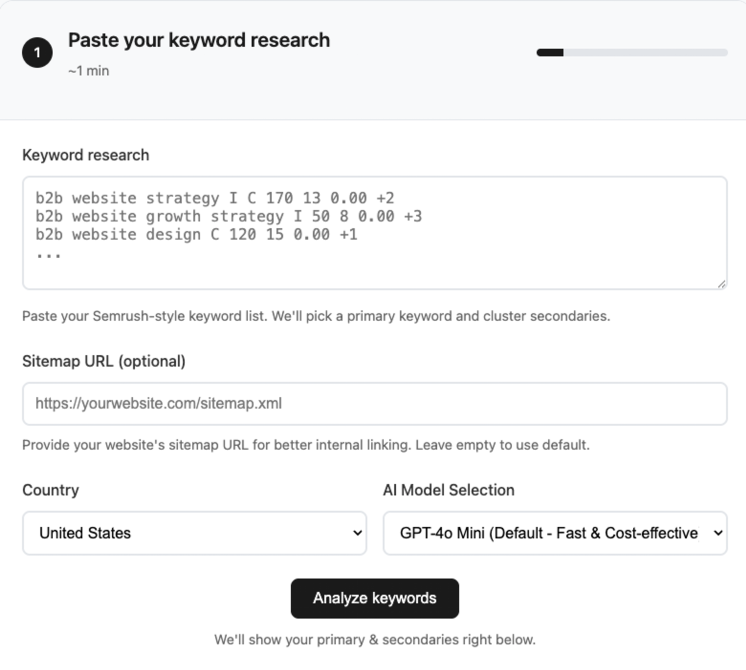
Task: Click the "Sitemap URL (optional)" label
Action: coord(104,361)
